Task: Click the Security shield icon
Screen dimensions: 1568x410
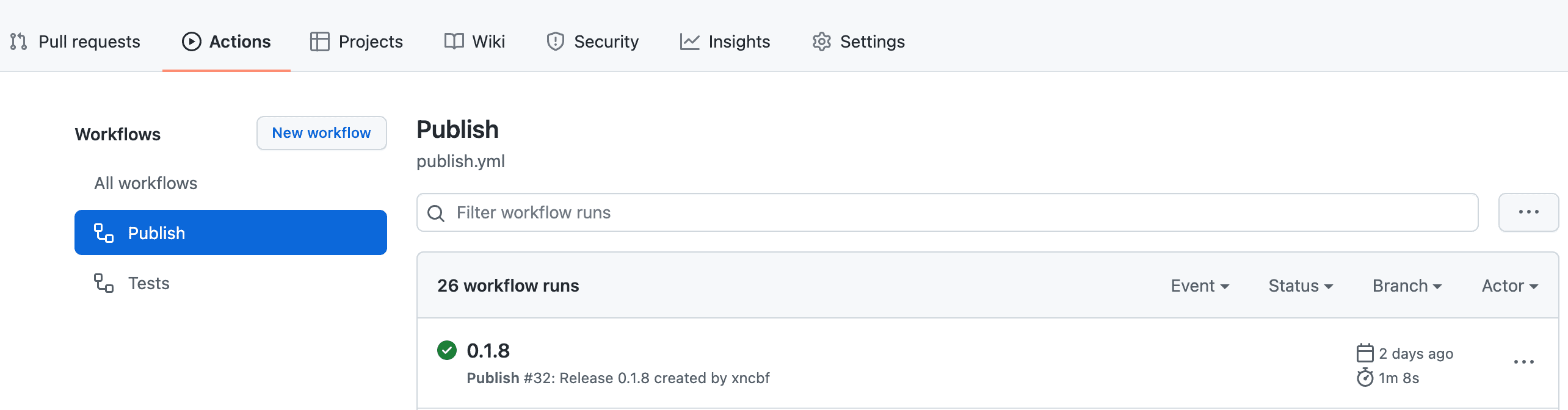Action: point(556,41)
